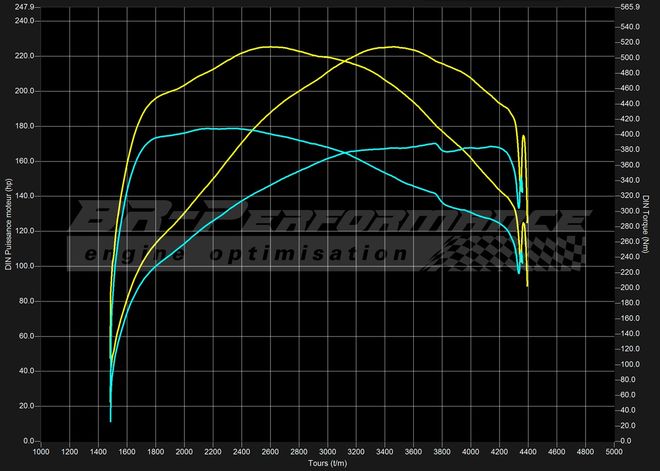Viewport: 660px width, 471px height.
Task: Click the 2200 rpm tick label
Action: 213,452
